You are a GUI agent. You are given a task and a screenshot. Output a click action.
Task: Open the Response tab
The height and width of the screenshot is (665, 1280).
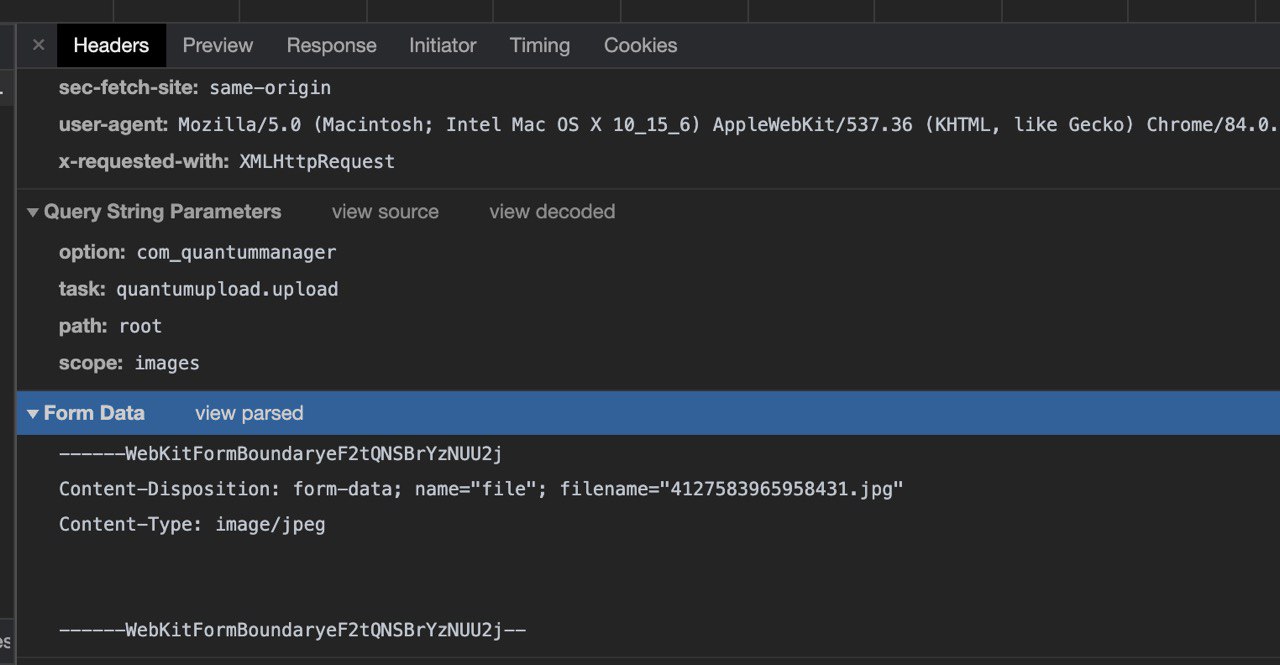tap(331, 45)
